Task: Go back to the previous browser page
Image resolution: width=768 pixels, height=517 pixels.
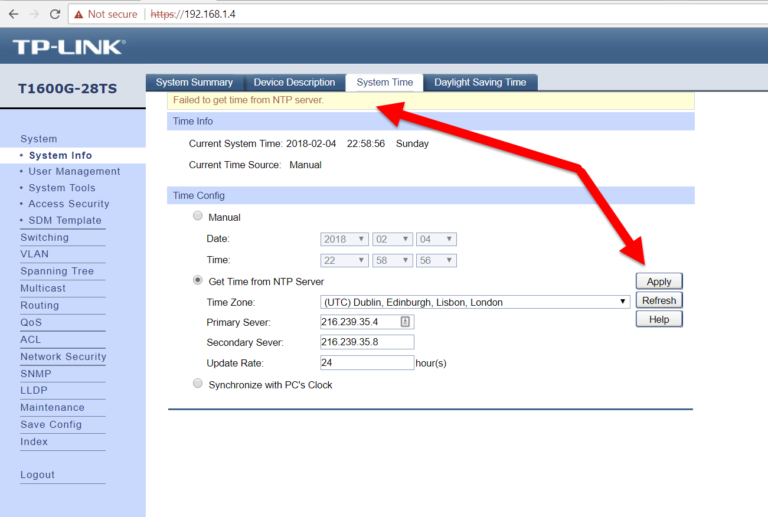Action: 13,14
